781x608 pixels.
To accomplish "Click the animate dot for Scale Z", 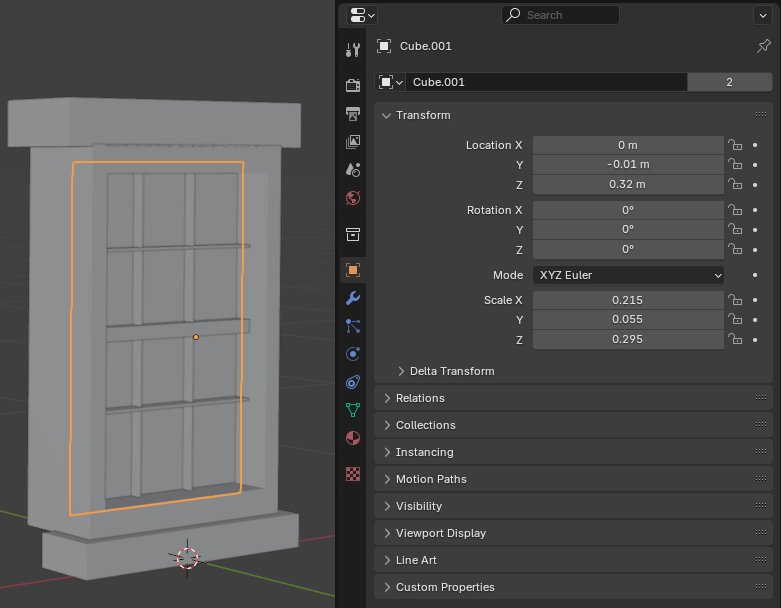I will pos(755,340).
